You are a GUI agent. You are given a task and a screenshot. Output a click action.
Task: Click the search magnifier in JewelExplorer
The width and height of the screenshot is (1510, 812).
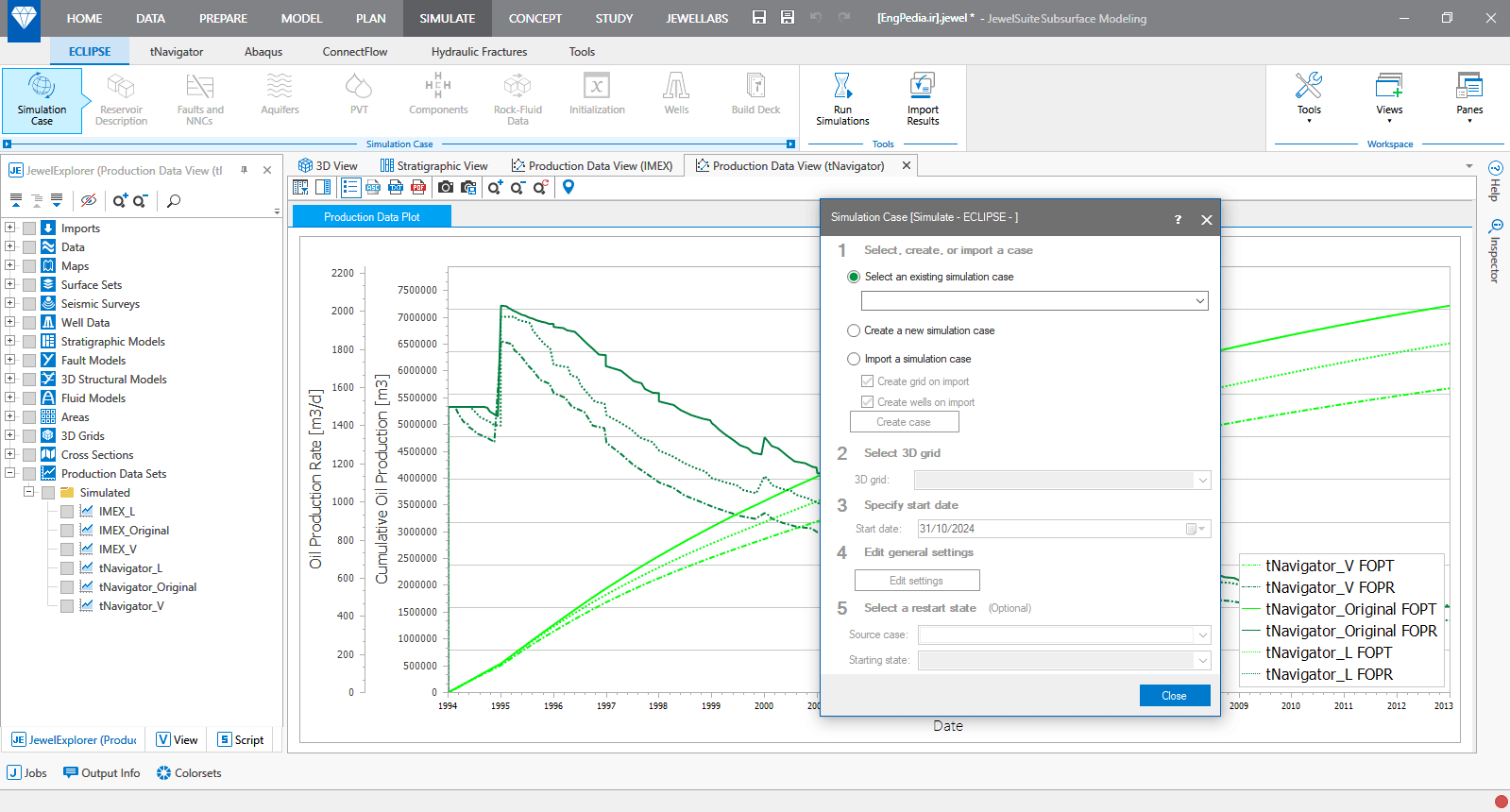174,200
